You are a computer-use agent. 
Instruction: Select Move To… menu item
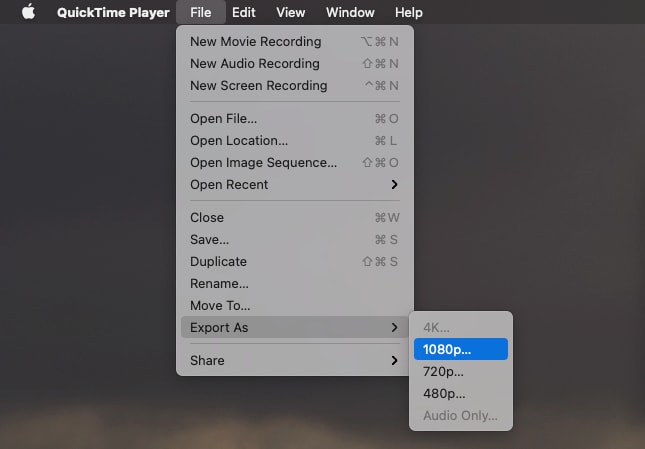295,306
